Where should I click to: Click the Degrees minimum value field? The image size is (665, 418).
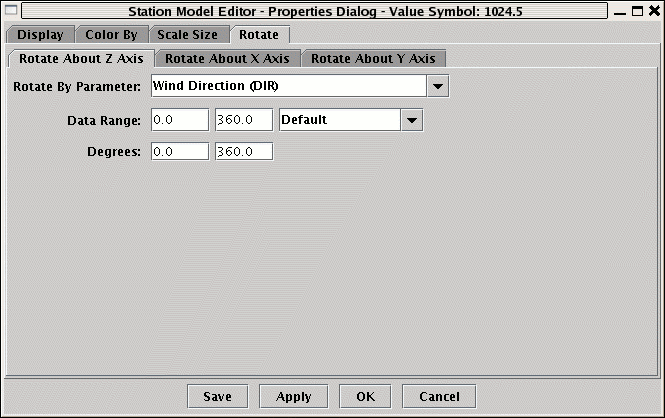click(180, 152)
